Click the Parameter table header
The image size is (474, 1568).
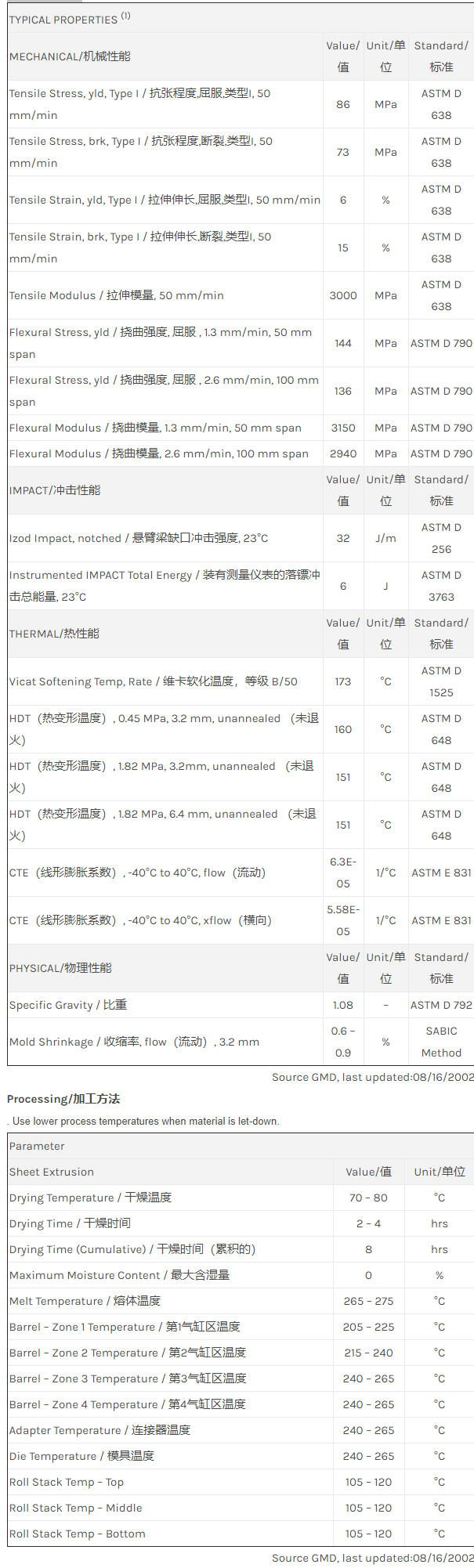click(37, 1146)
